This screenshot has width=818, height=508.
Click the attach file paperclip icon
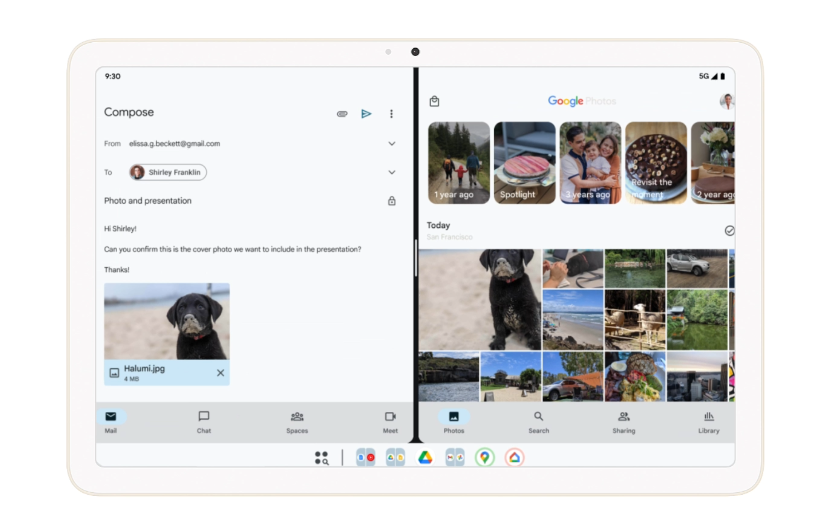pyautogui.click(x=342, y=114)
